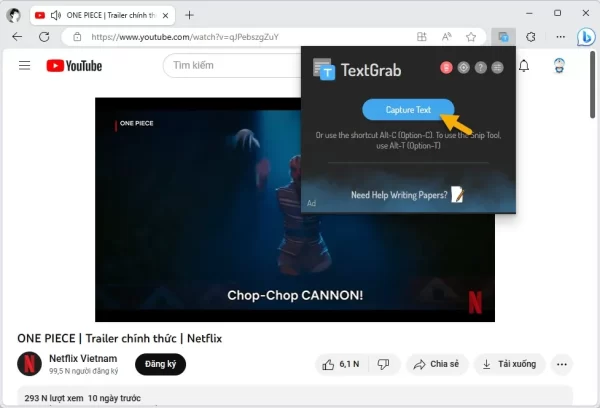
Task: Go to YouTube home via logo
Action: [74, 66]
